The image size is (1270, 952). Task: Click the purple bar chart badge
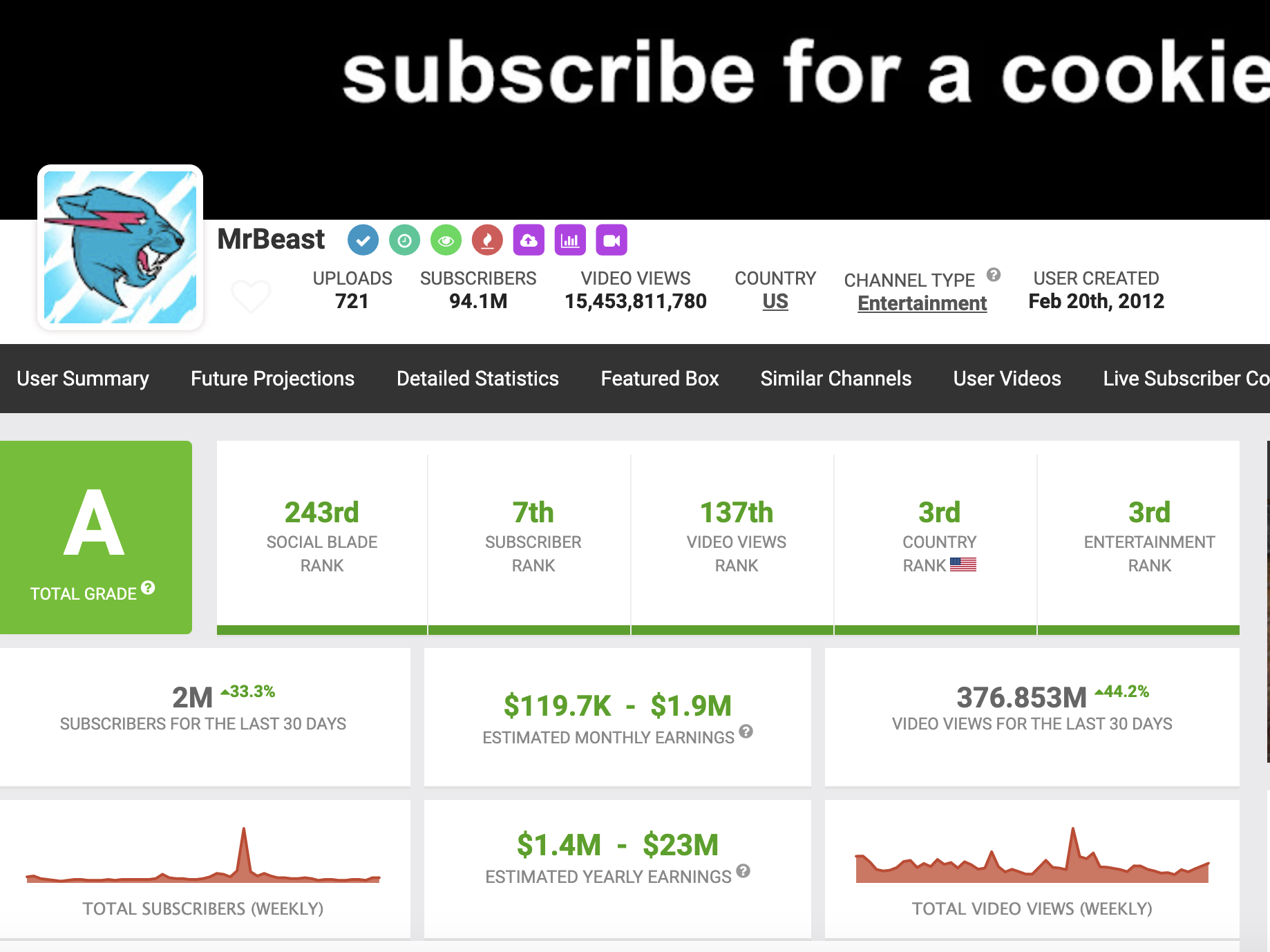click(570, 240)
